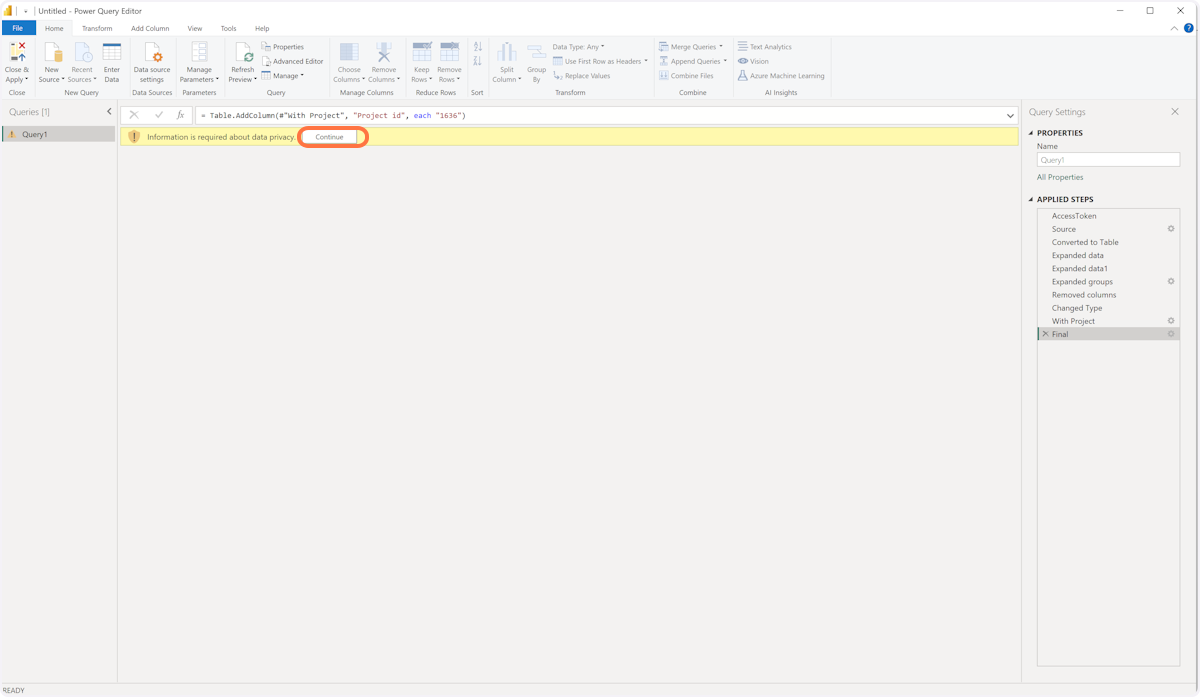Switch to the Tools ribbon tab
Image resolution: width=1200 pixels, height=697 pixels.
229,28
